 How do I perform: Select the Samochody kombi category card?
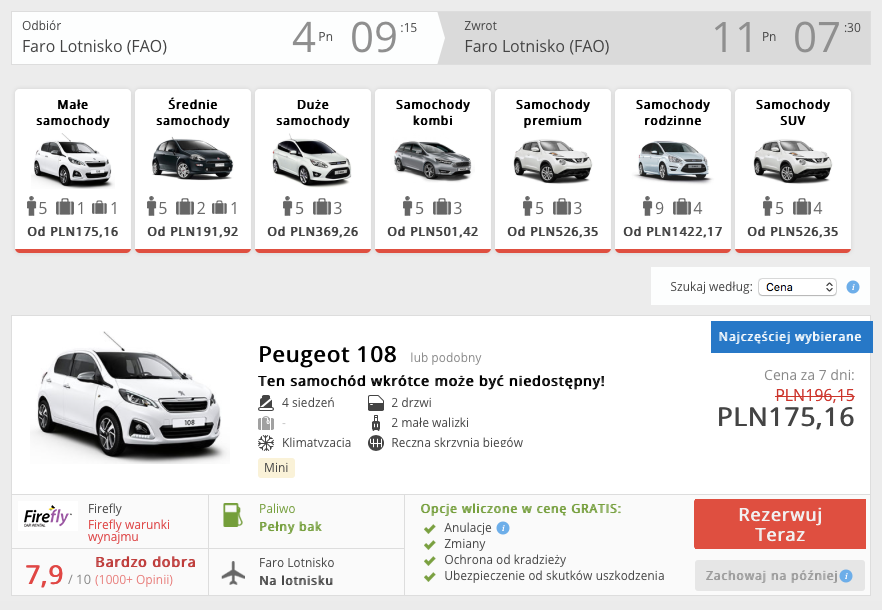[433, 171]
